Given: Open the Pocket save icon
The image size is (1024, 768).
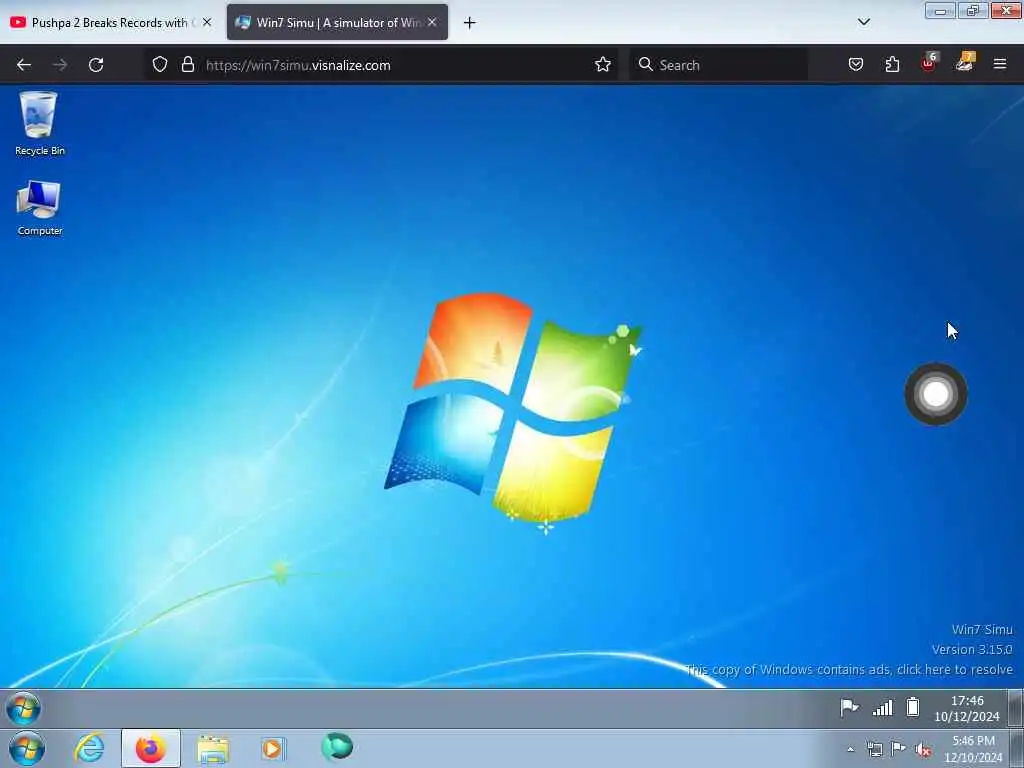Looking at the screenshot, I should coord(856,65).
